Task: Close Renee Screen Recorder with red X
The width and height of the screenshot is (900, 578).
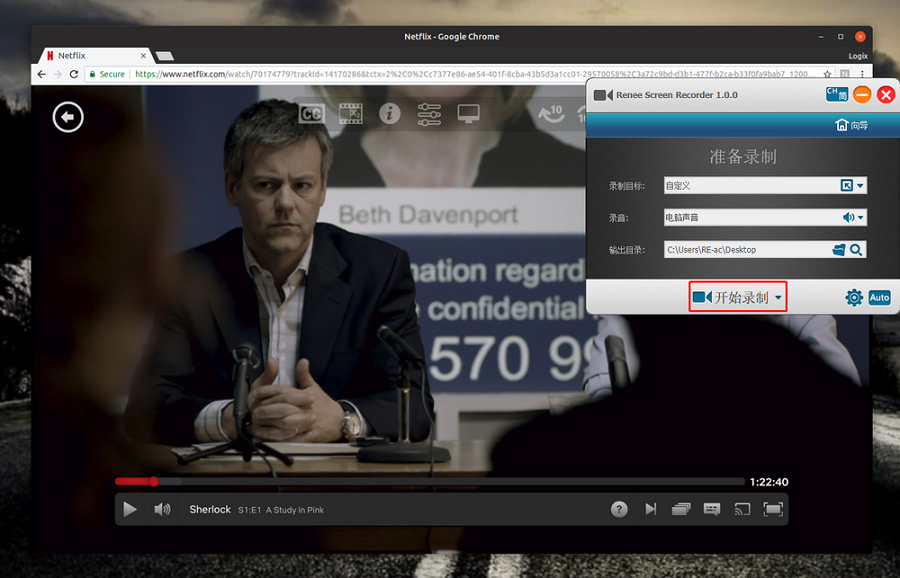Action: 886,95
